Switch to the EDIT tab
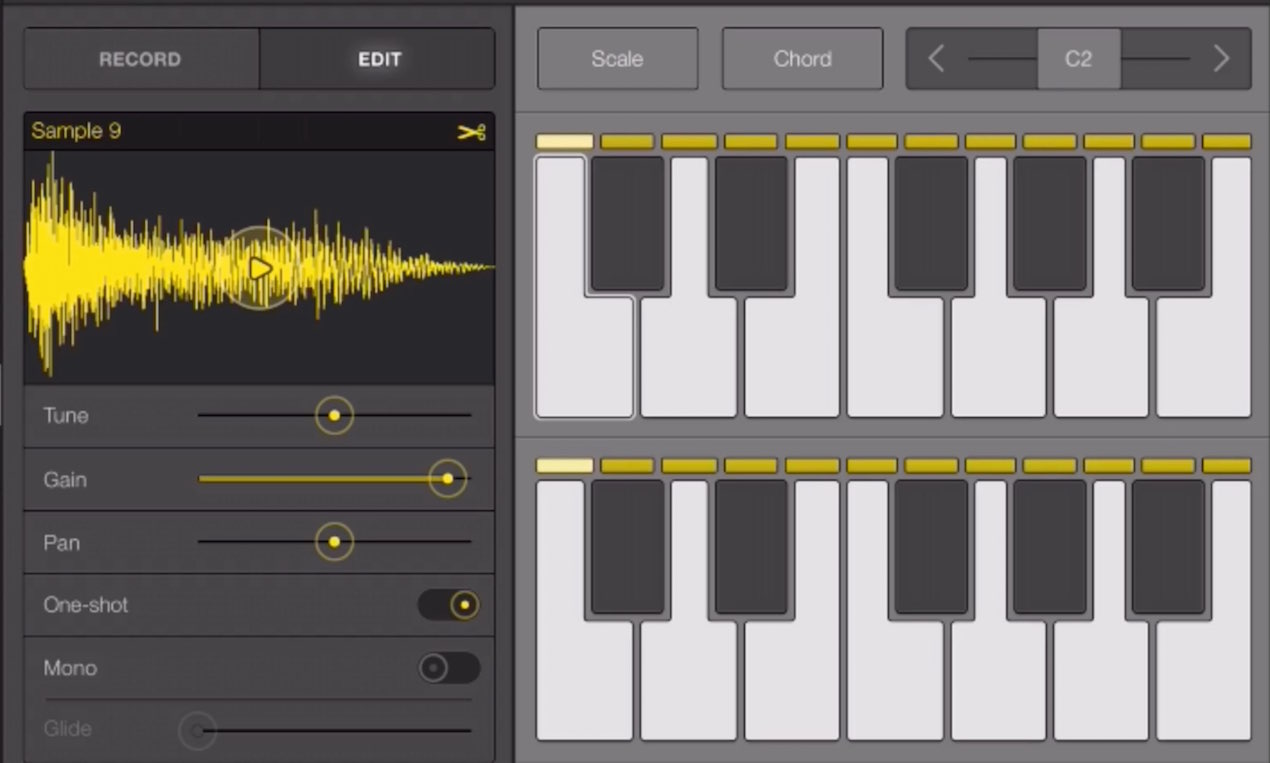The width and height of the screenshot is (1270, 763). 378,59
